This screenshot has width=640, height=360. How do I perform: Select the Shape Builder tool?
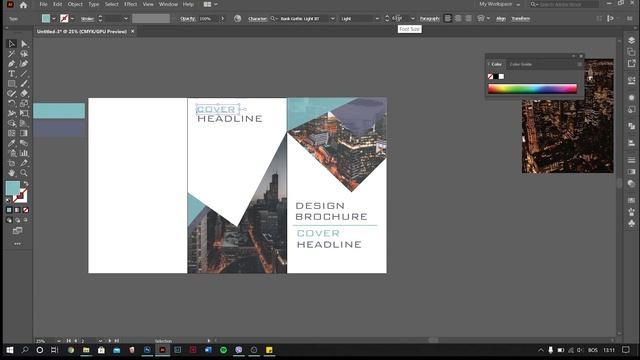tap(11, 123)
